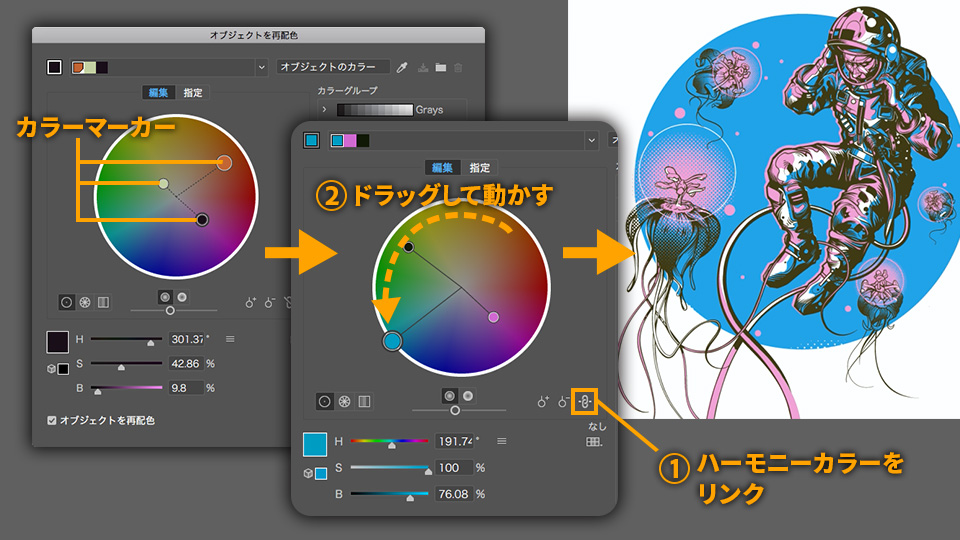Click the link harmony colors chain icon

(585, 402)
